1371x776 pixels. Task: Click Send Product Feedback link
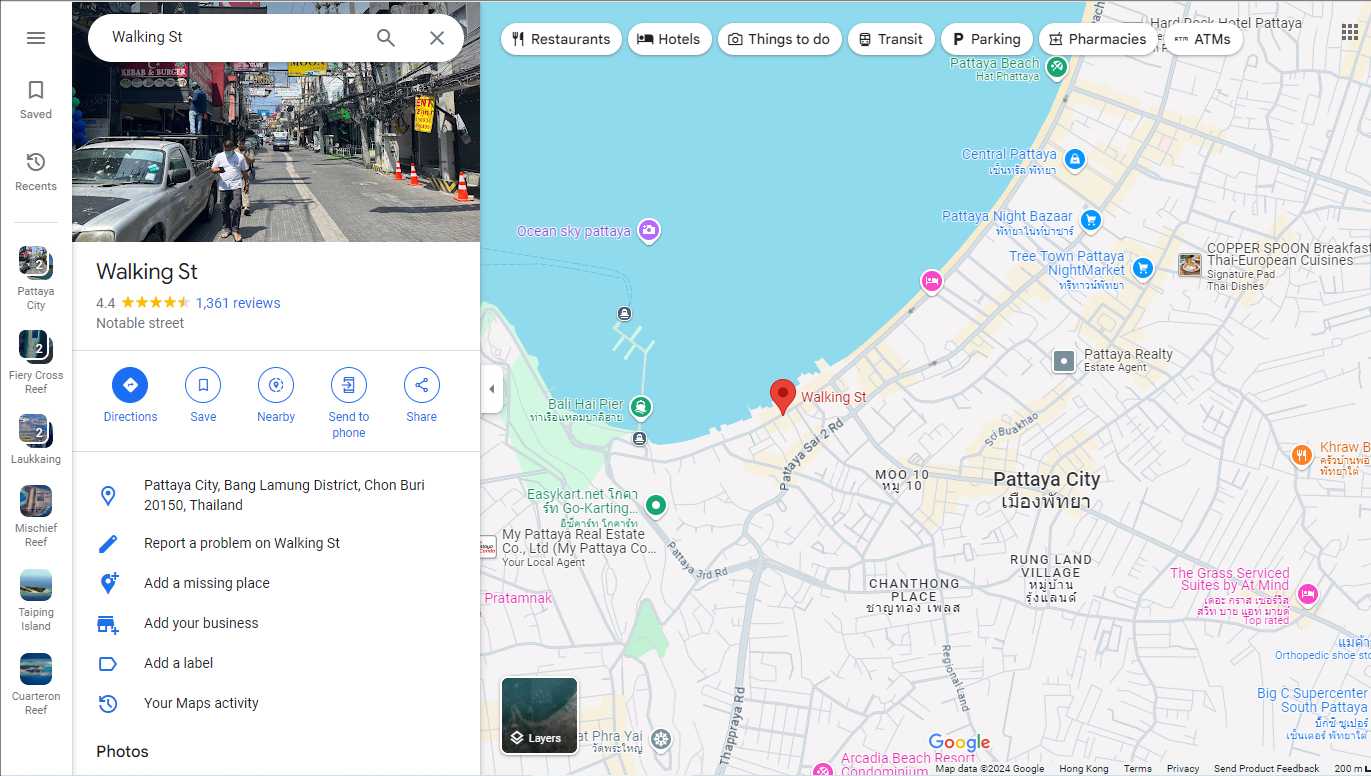pos(1267,769)
